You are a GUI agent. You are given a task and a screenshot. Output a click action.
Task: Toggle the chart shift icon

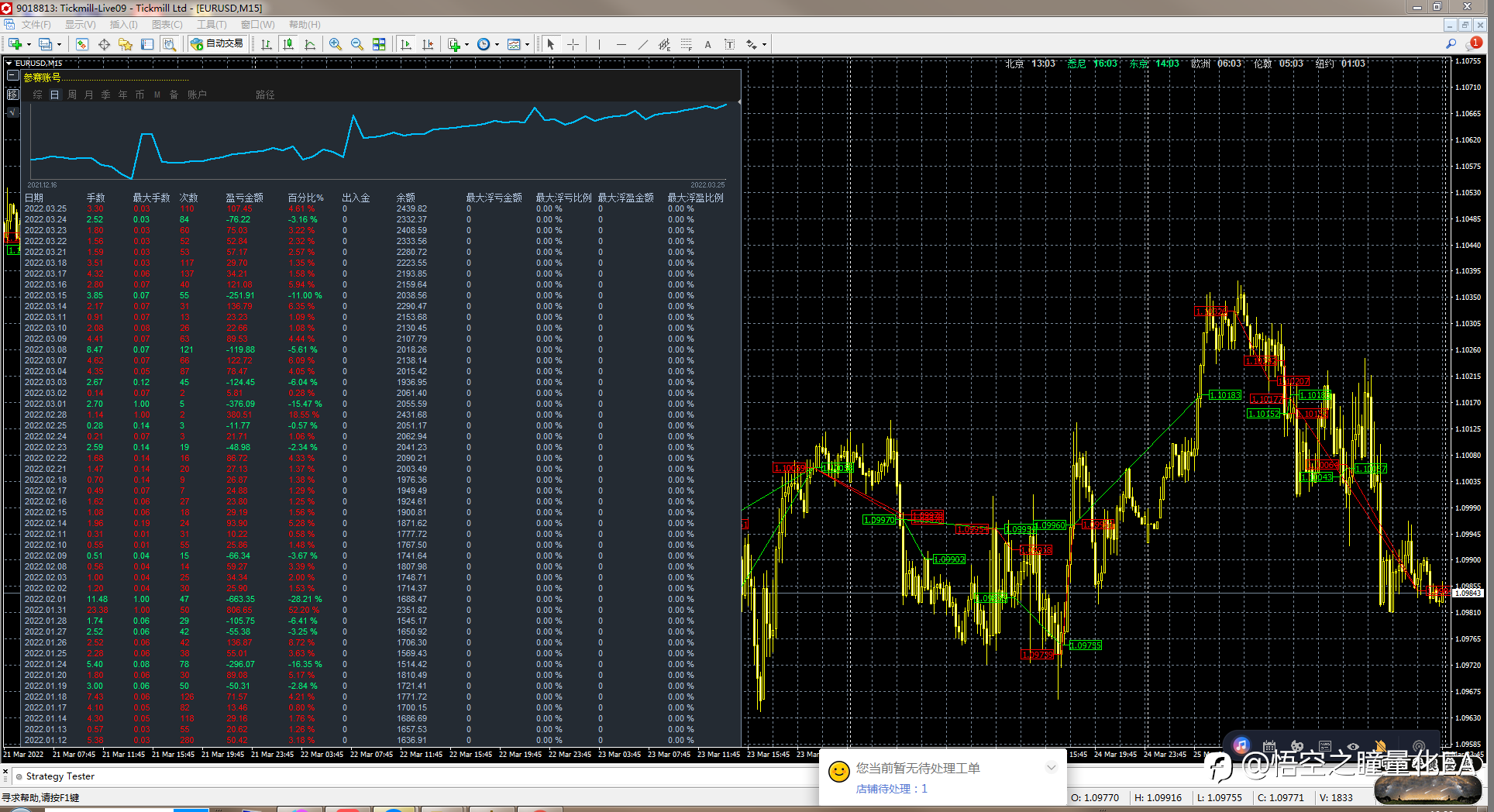tap(428, 44)
